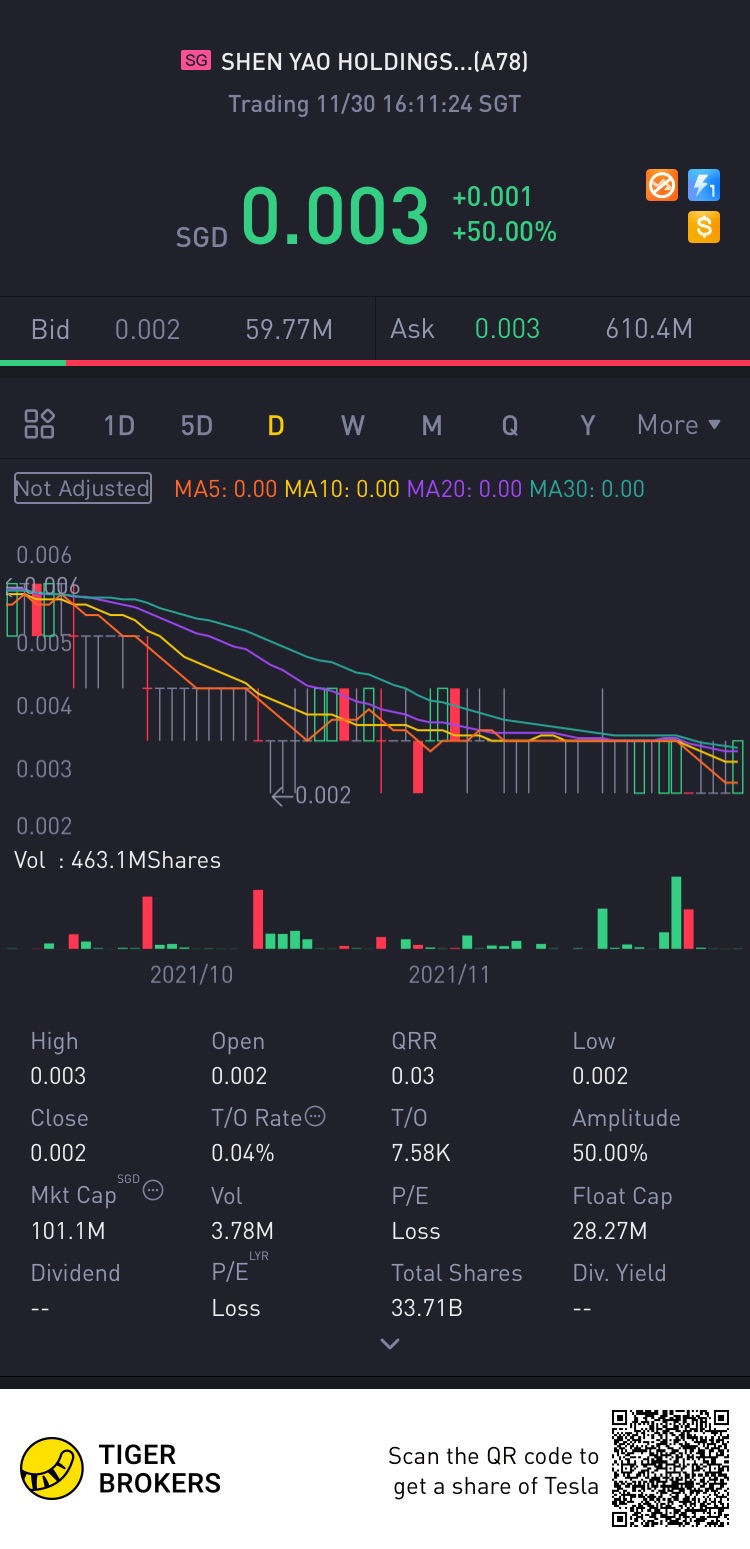Viewport: 750px width, 1549px height.
Task: Tap the 2021/10 date axis label
Action: click(x=191, y=975)
